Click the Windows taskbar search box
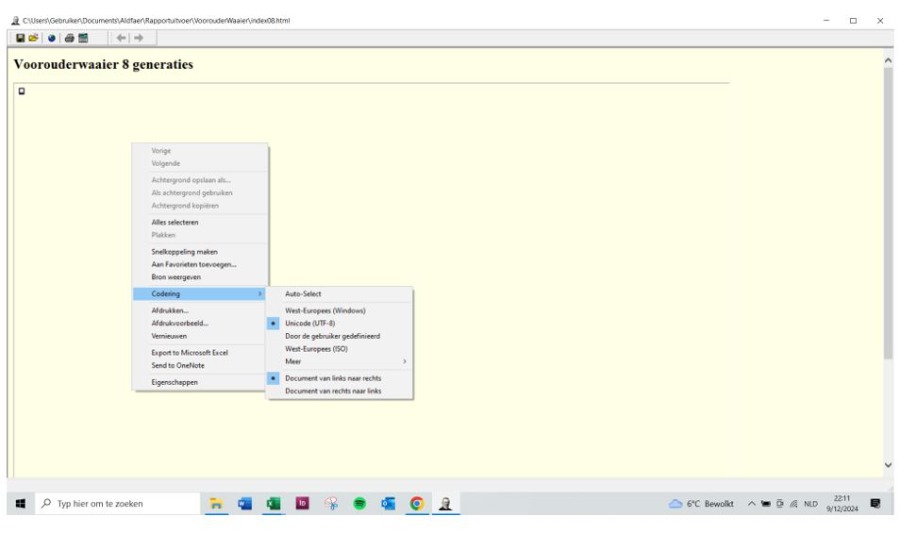 tap(110, 503)
